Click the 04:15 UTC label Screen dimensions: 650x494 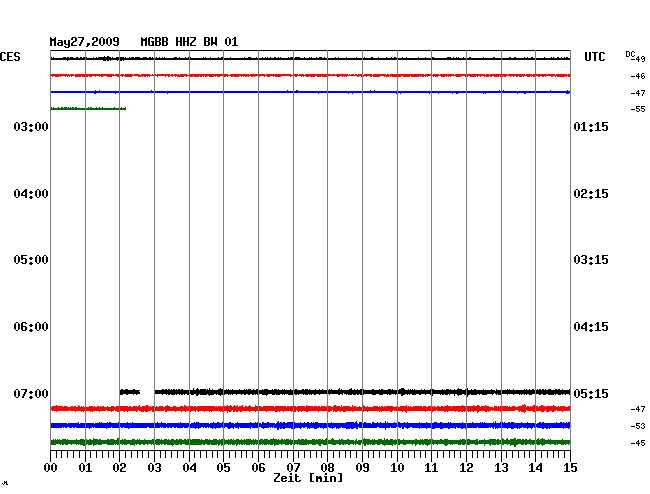(x=591, y=327)
